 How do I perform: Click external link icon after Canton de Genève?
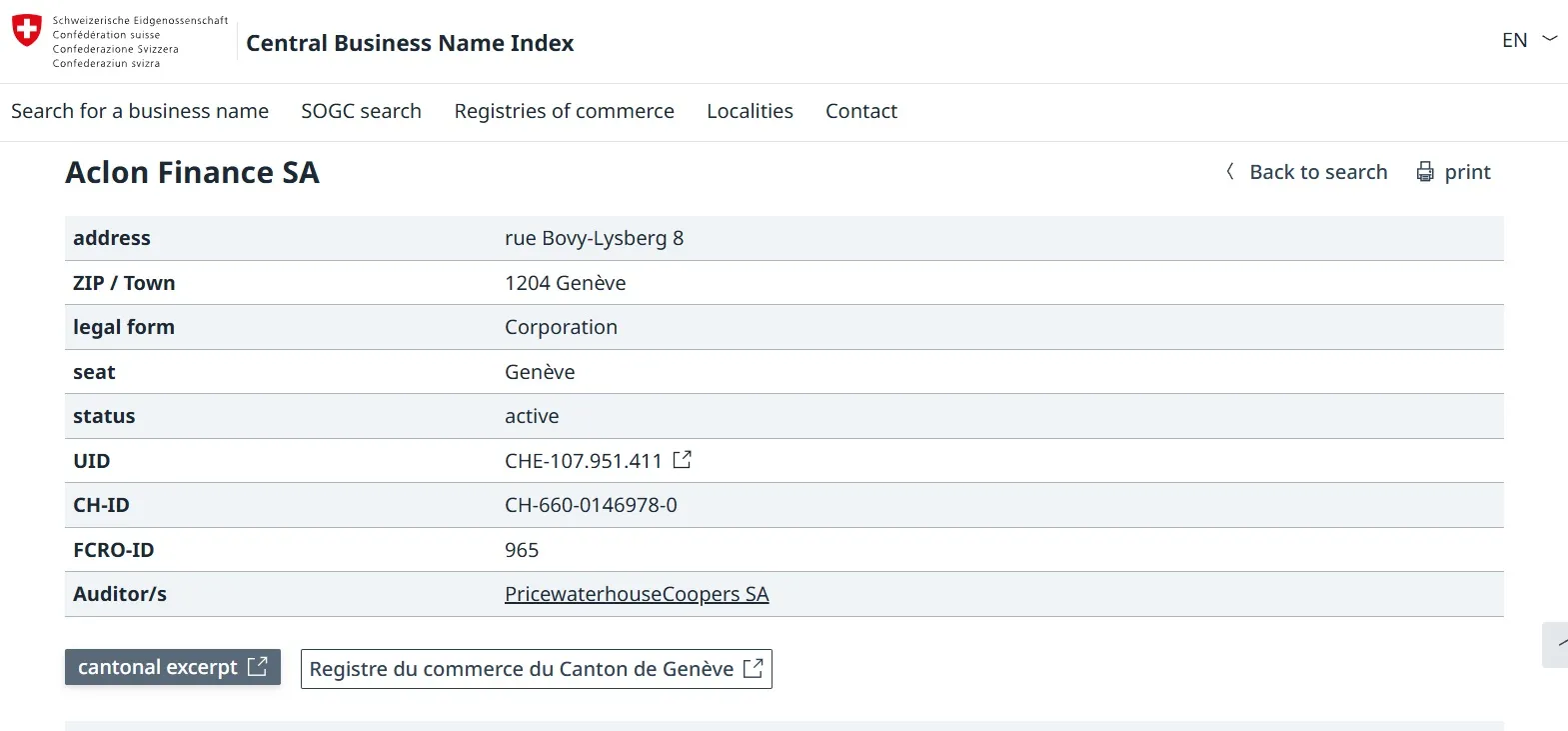click(x=754, y=669)
